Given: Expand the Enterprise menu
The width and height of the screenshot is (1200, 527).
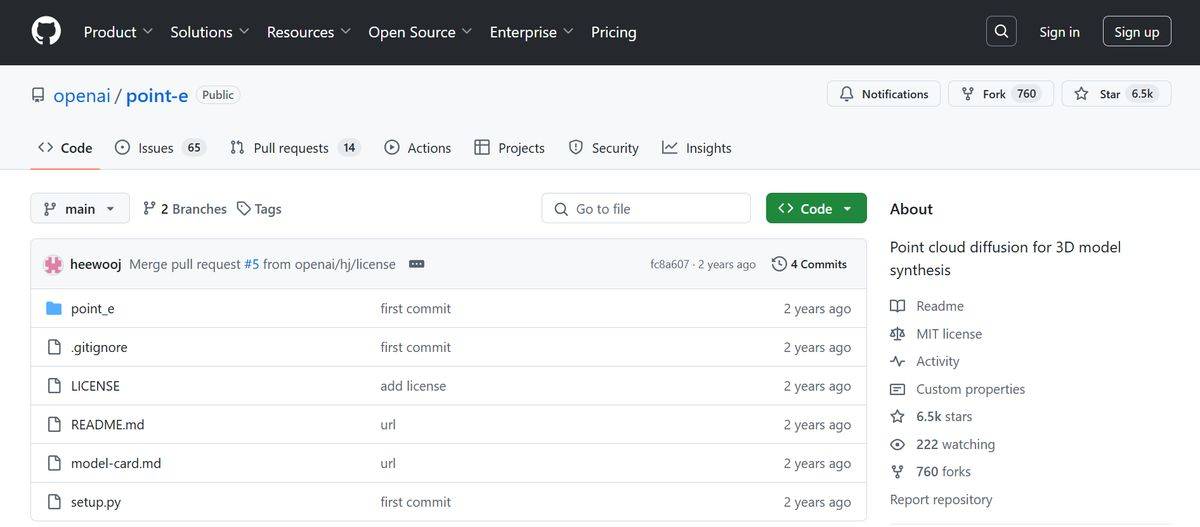Looking at the screenshot, I should (x=531, y=32).
